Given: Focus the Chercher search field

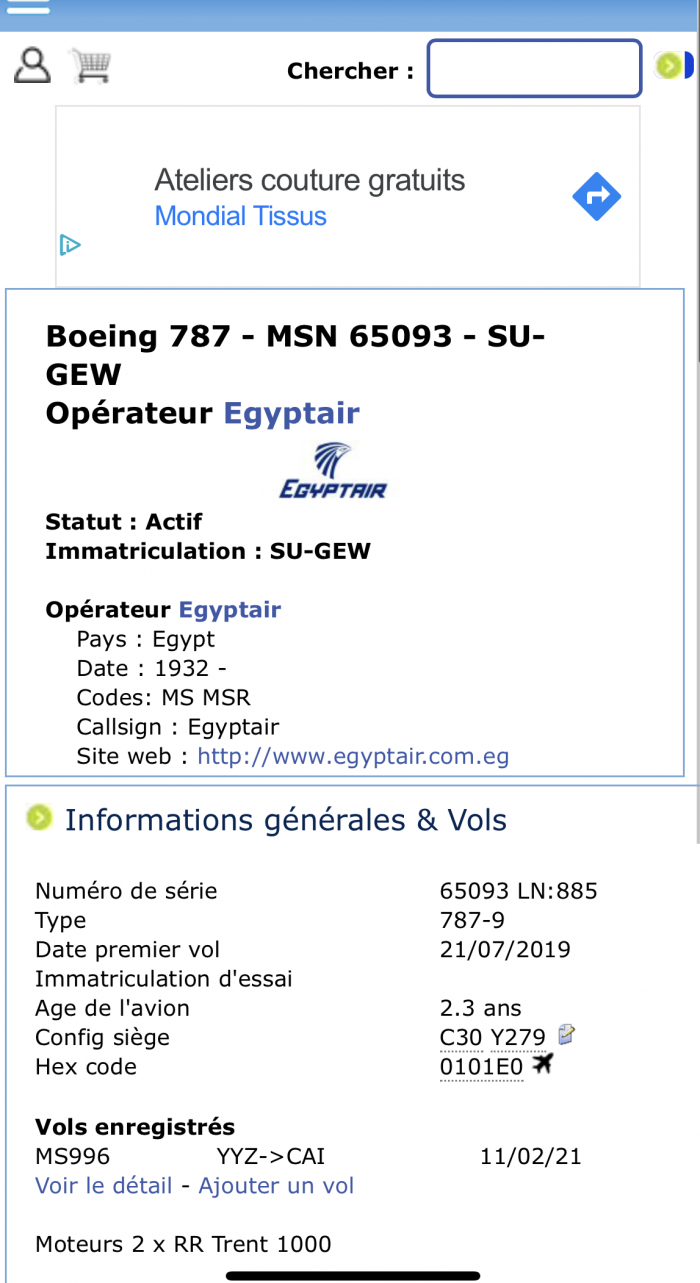Looking at the screenshot, I should coord(535,69).
